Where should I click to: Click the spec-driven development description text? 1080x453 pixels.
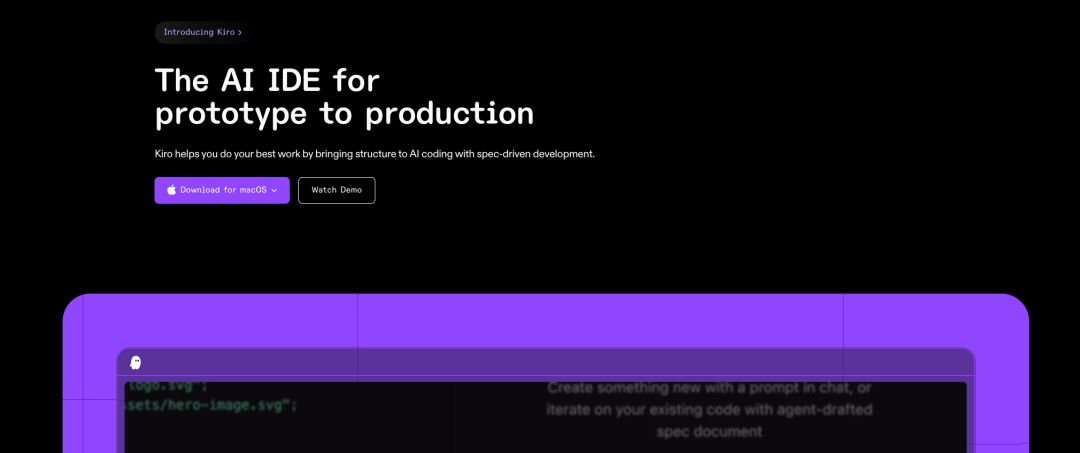coord(375,154)
